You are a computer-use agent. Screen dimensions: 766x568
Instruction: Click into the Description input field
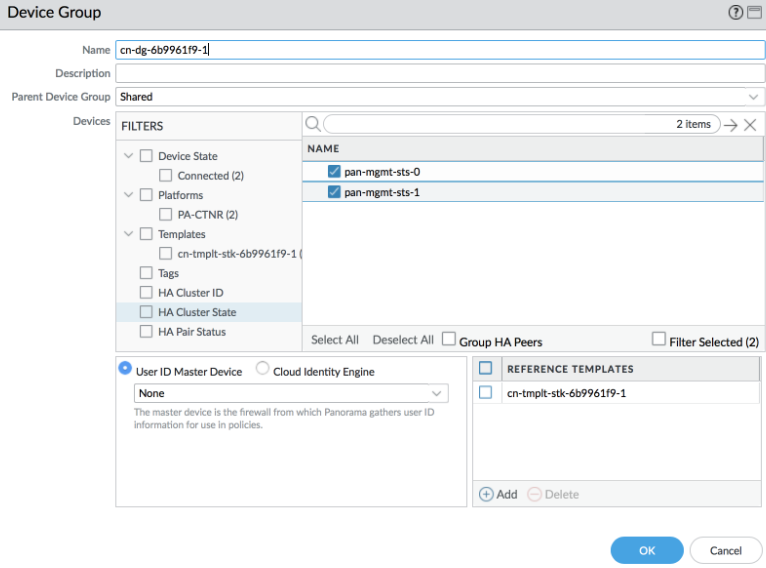440,73
